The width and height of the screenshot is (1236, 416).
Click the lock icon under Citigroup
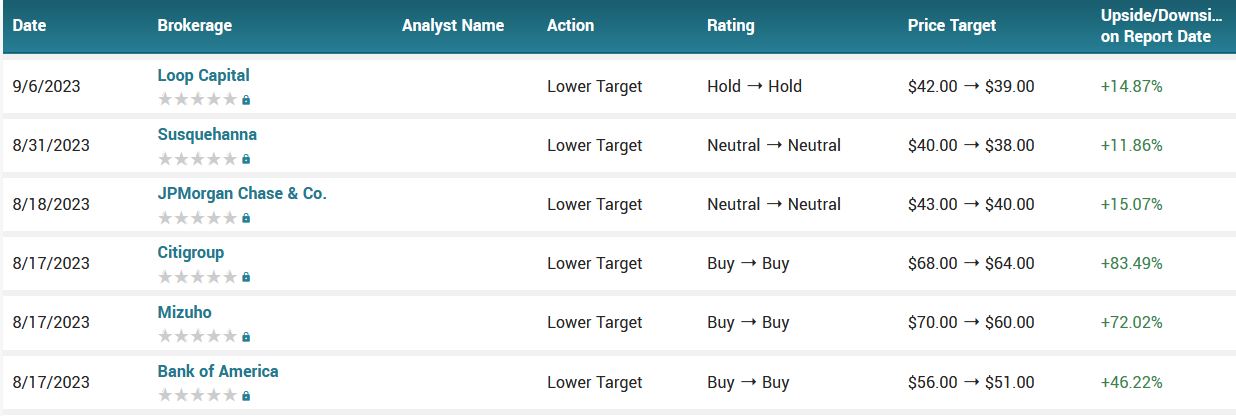pos(246,277)
